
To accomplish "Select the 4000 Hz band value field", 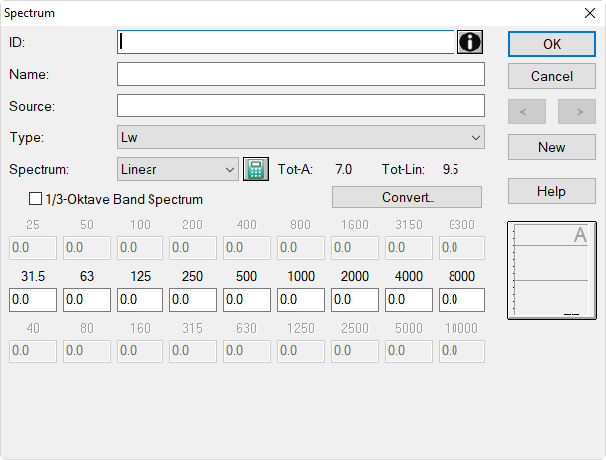I will [409, 300].
